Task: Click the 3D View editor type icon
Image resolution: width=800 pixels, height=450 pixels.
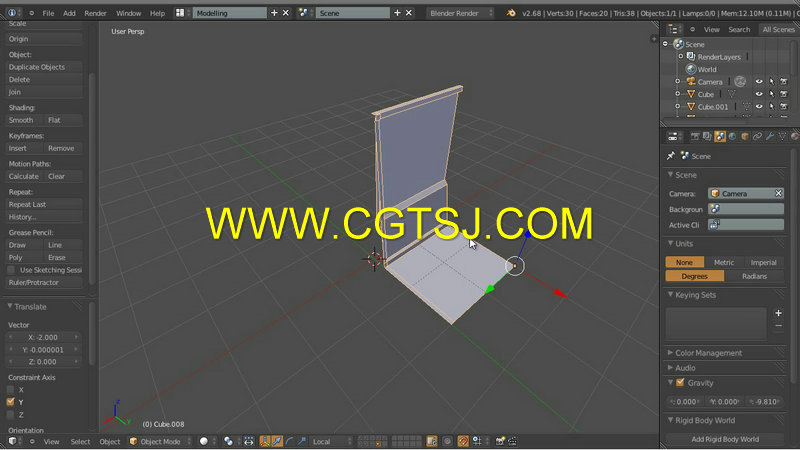Action: [13, 441]
